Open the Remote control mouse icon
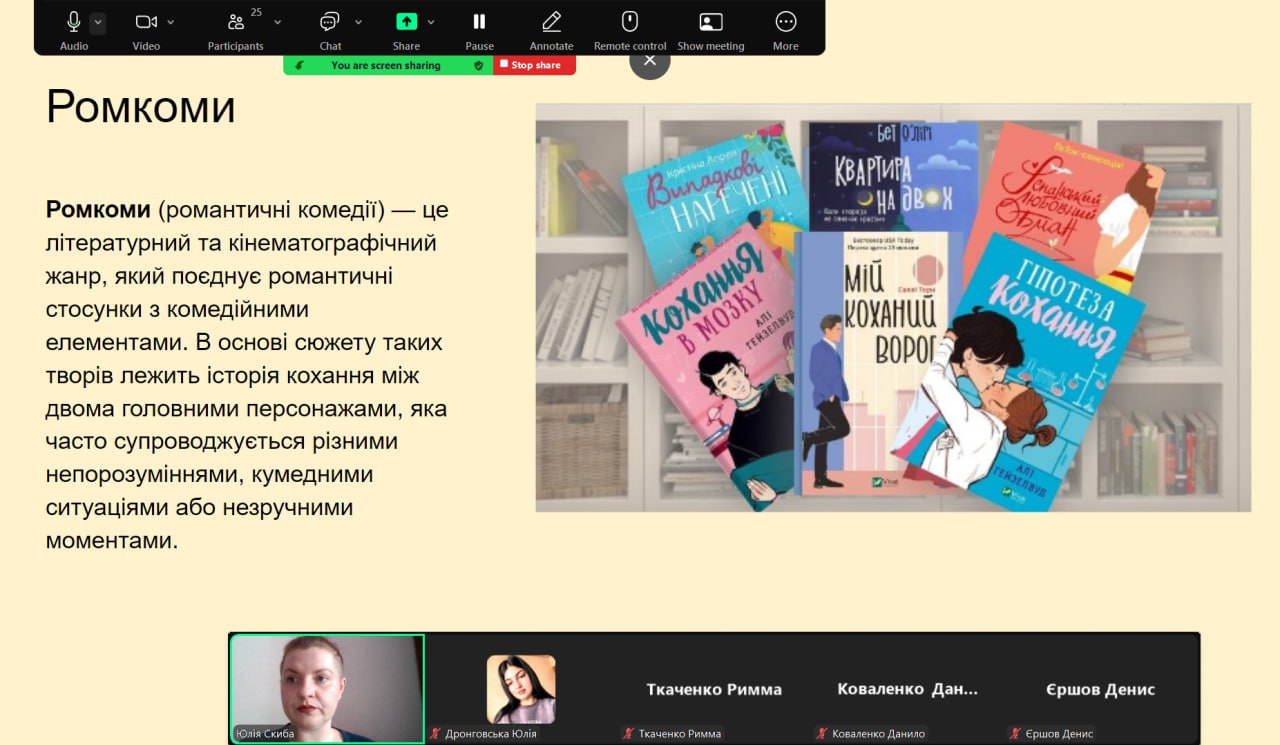The image size is (1280, 745). tap(630, 21)
